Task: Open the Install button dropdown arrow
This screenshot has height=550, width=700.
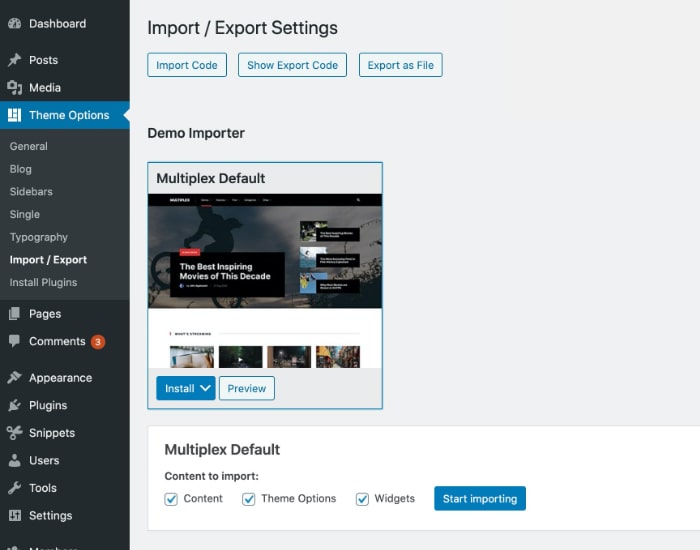Action: pyautogui.click(x=205, y=388)
